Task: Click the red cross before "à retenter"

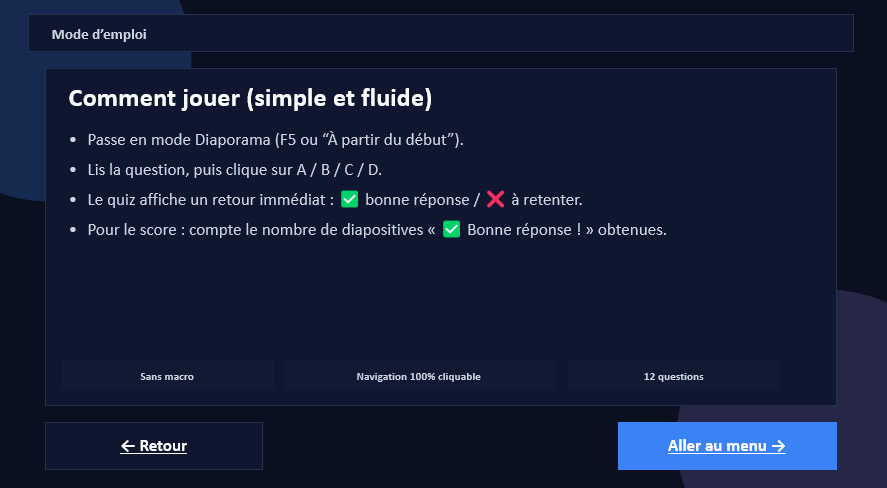Action: [495, 199]
